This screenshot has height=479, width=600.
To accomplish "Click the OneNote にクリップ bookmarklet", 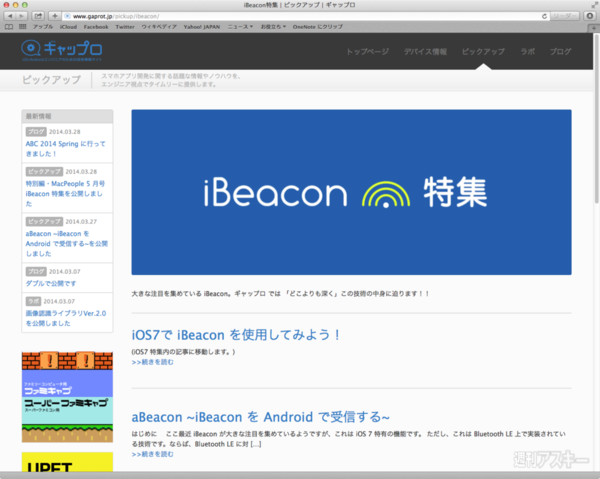I will [318, 27].
